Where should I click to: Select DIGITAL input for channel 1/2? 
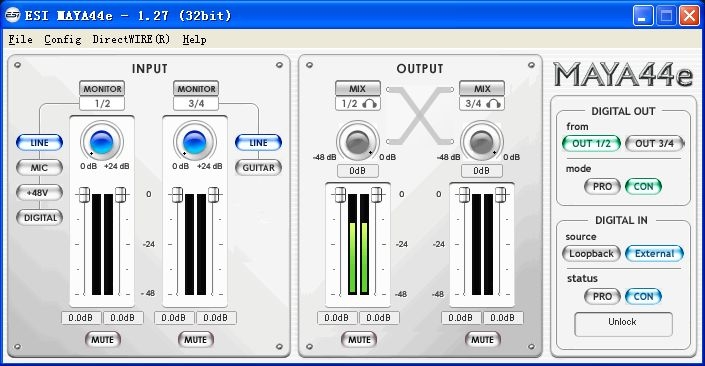click(40, 218)
